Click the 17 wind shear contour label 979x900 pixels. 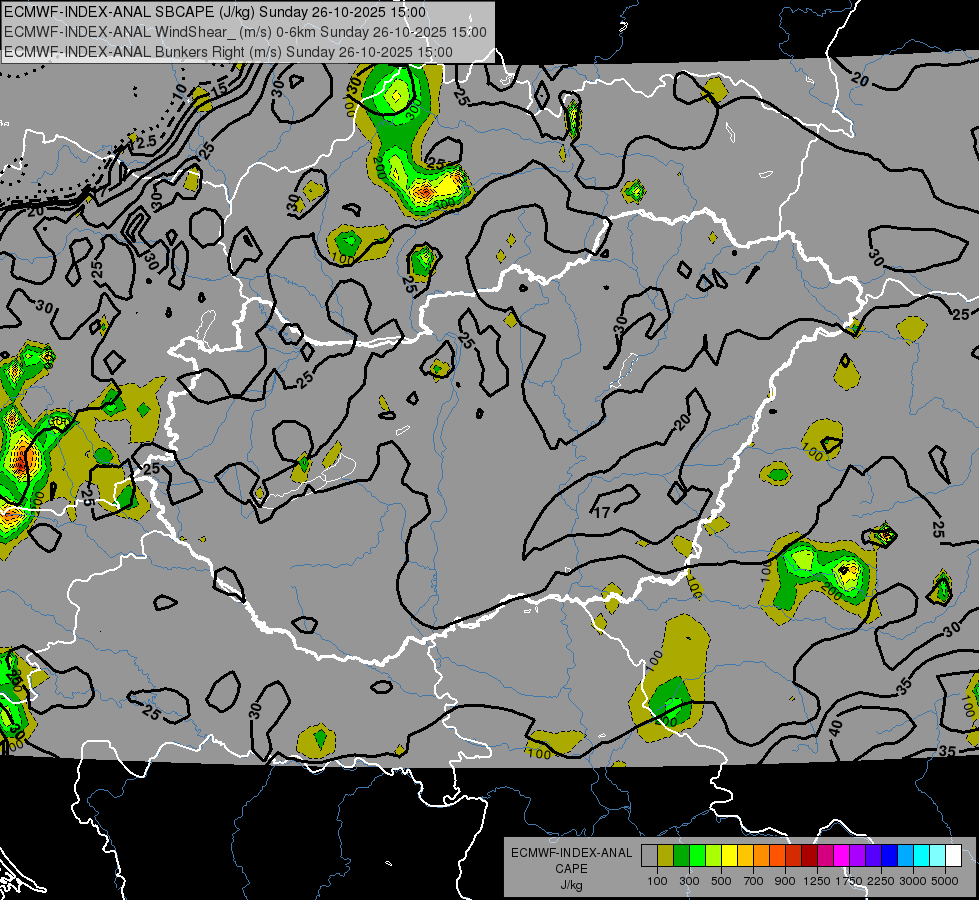(602, 513)
